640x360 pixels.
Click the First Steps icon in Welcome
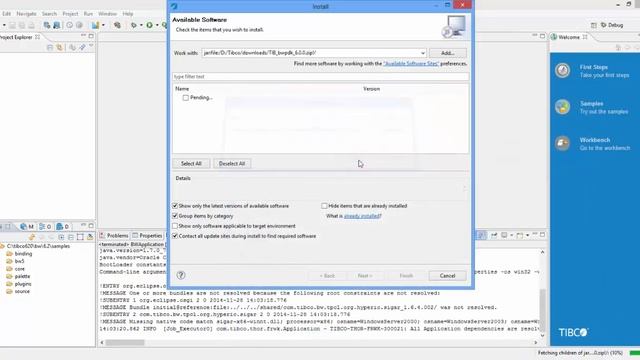pos(562,71)
